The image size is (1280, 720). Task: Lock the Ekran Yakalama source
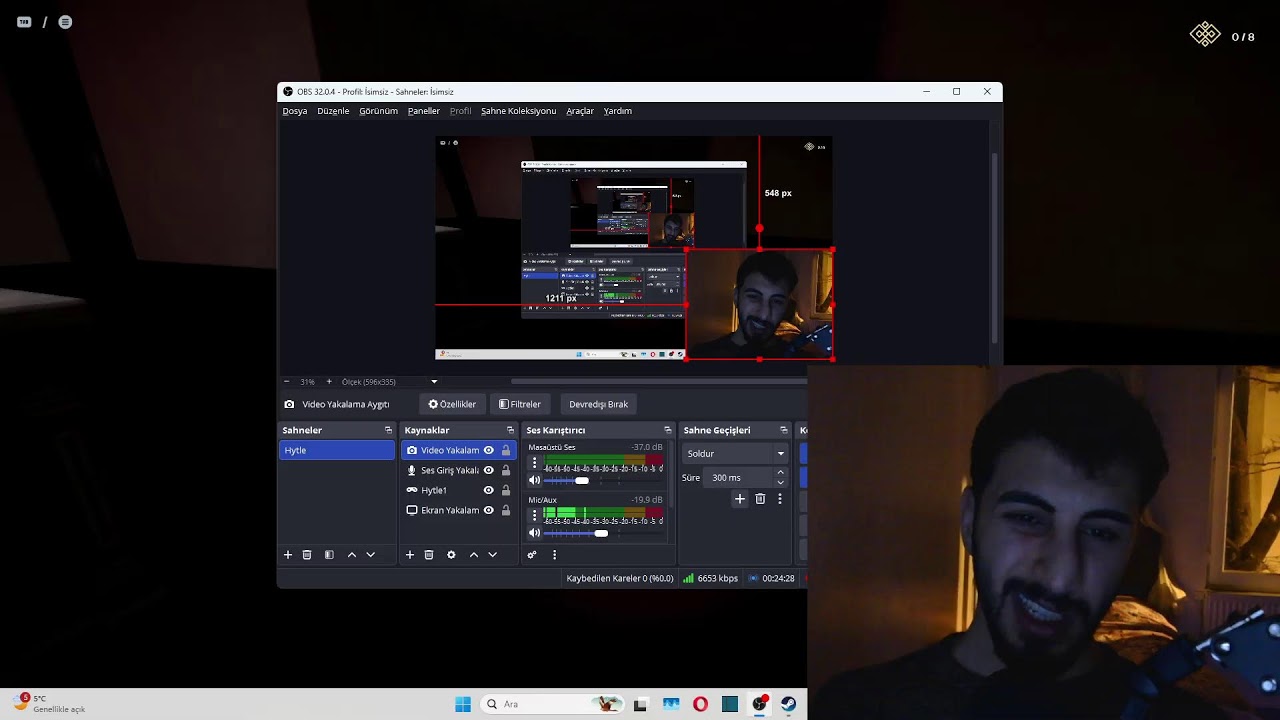point(506,510)
